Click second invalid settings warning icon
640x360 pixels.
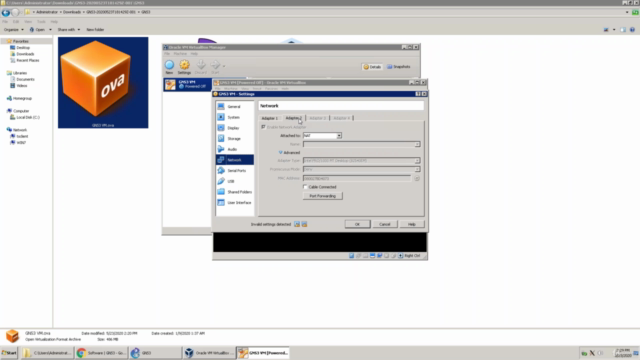coord(304,224)
